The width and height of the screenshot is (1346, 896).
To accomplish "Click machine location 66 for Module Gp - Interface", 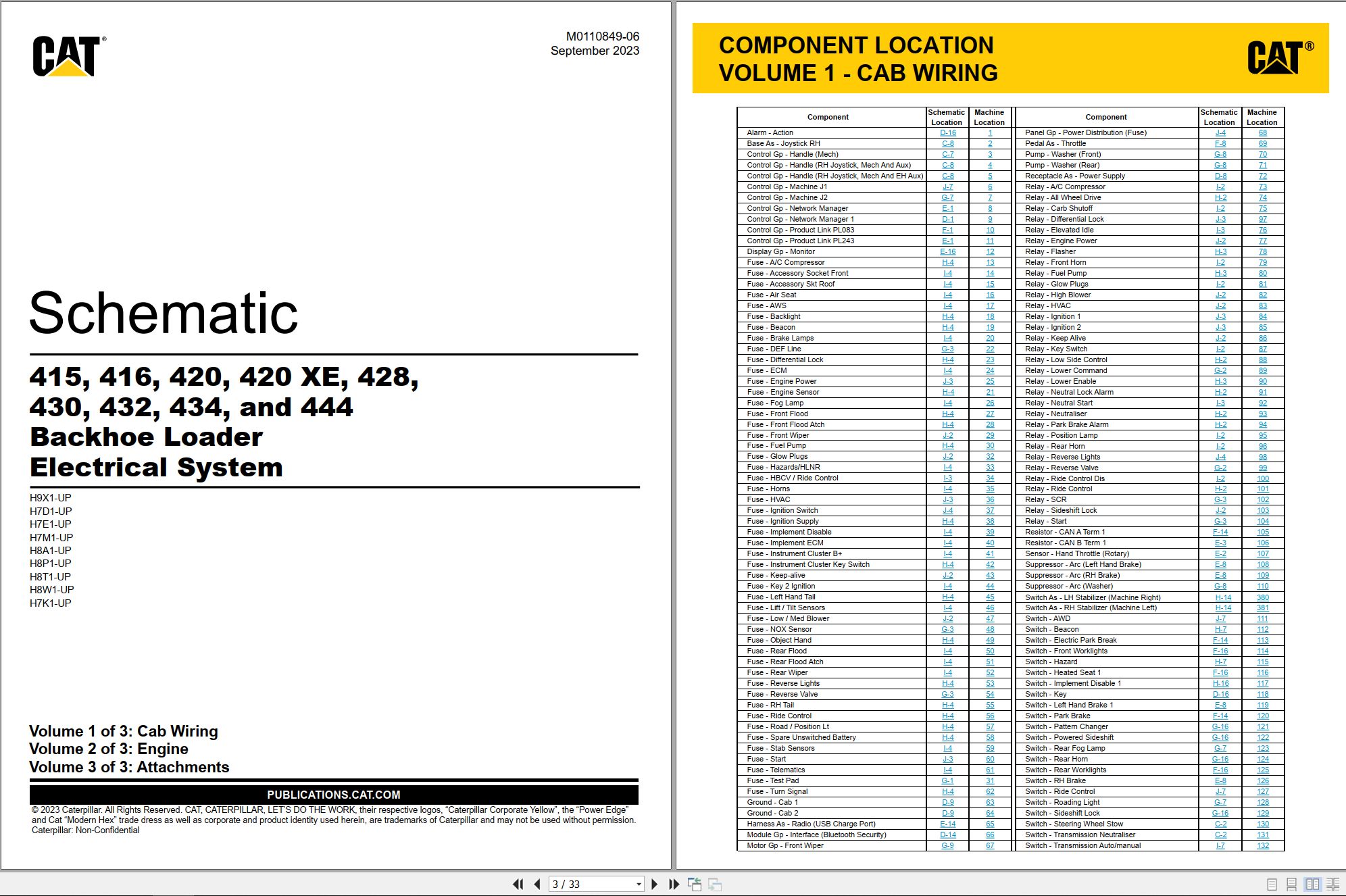I will tap(990, 835).
